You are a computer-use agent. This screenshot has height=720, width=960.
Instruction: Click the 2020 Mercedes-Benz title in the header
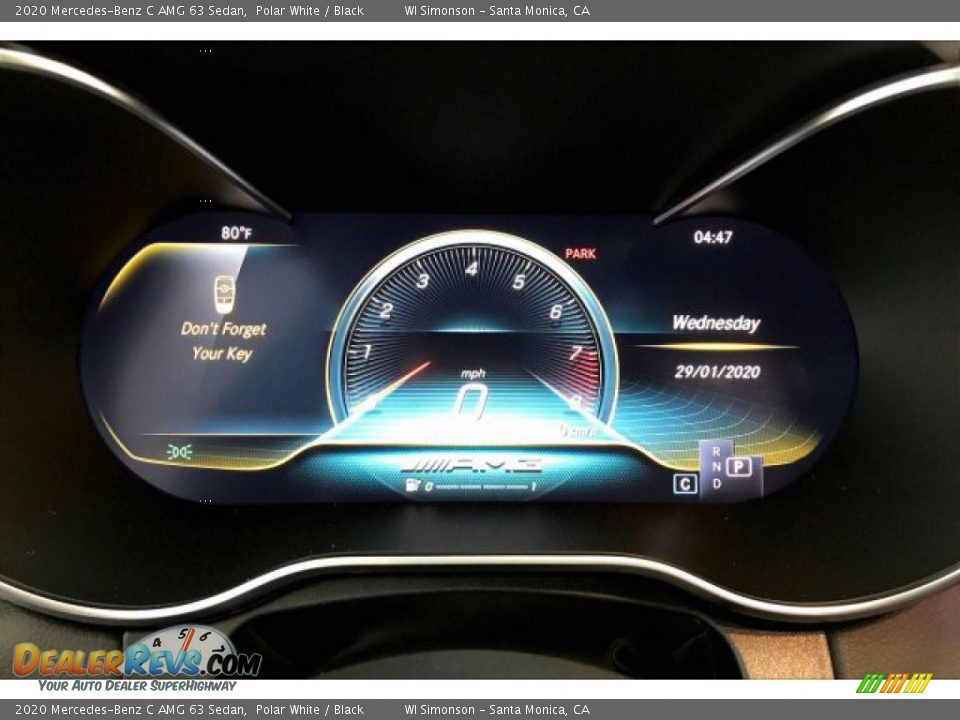coord(130,10)
